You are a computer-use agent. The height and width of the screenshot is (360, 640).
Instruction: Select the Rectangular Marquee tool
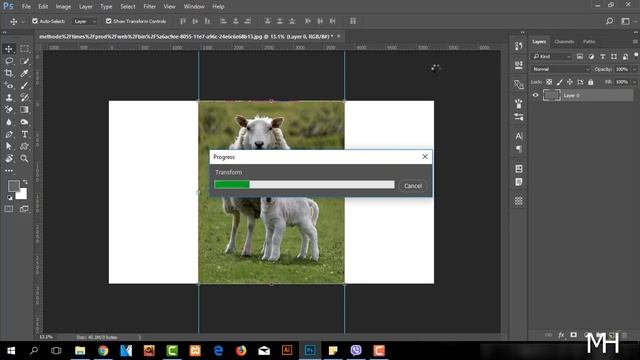click(24, 49)
